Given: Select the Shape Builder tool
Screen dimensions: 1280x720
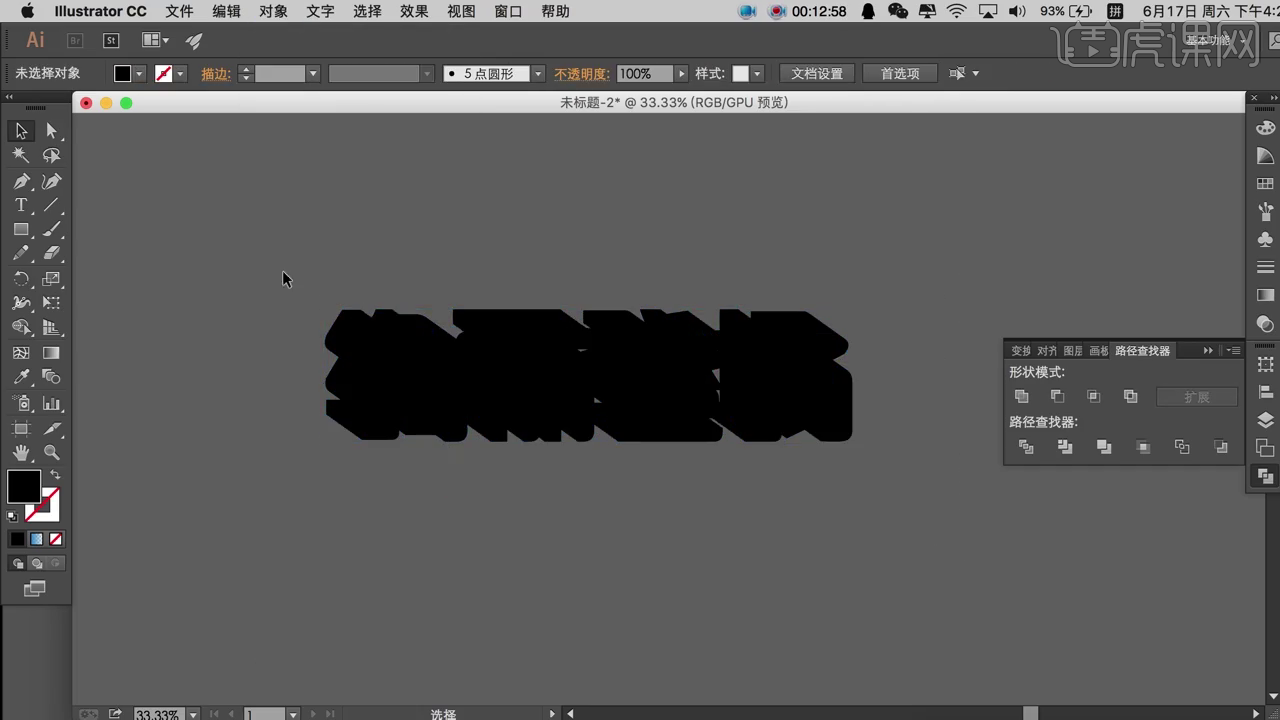Looking at the screenshot, I should (21, 328).
